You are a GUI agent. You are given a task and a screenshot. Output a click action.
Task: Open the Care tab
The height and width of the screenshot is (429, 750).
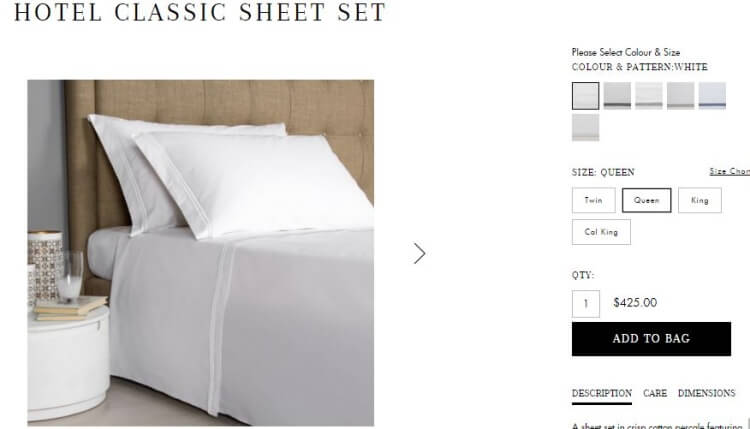pos(655,394)
